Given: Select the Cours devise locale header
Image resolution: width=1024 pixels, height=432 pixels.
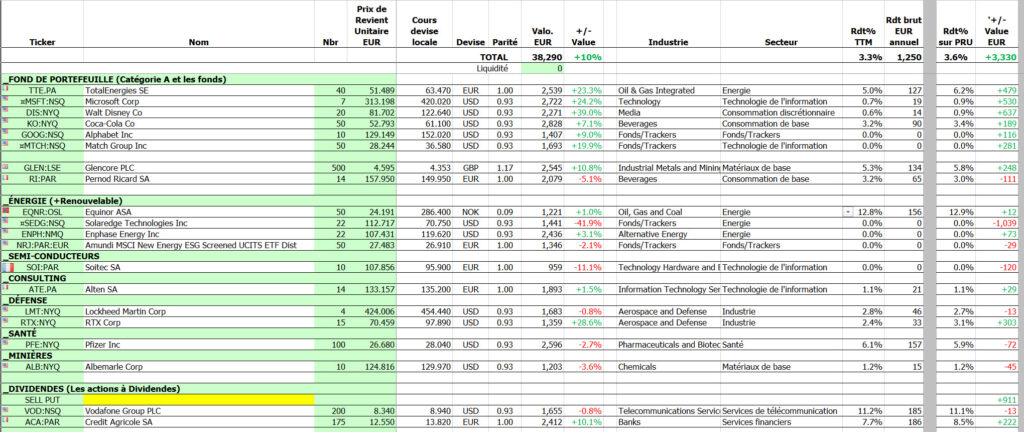Looking at the screenshot, I should click(424, 31).
